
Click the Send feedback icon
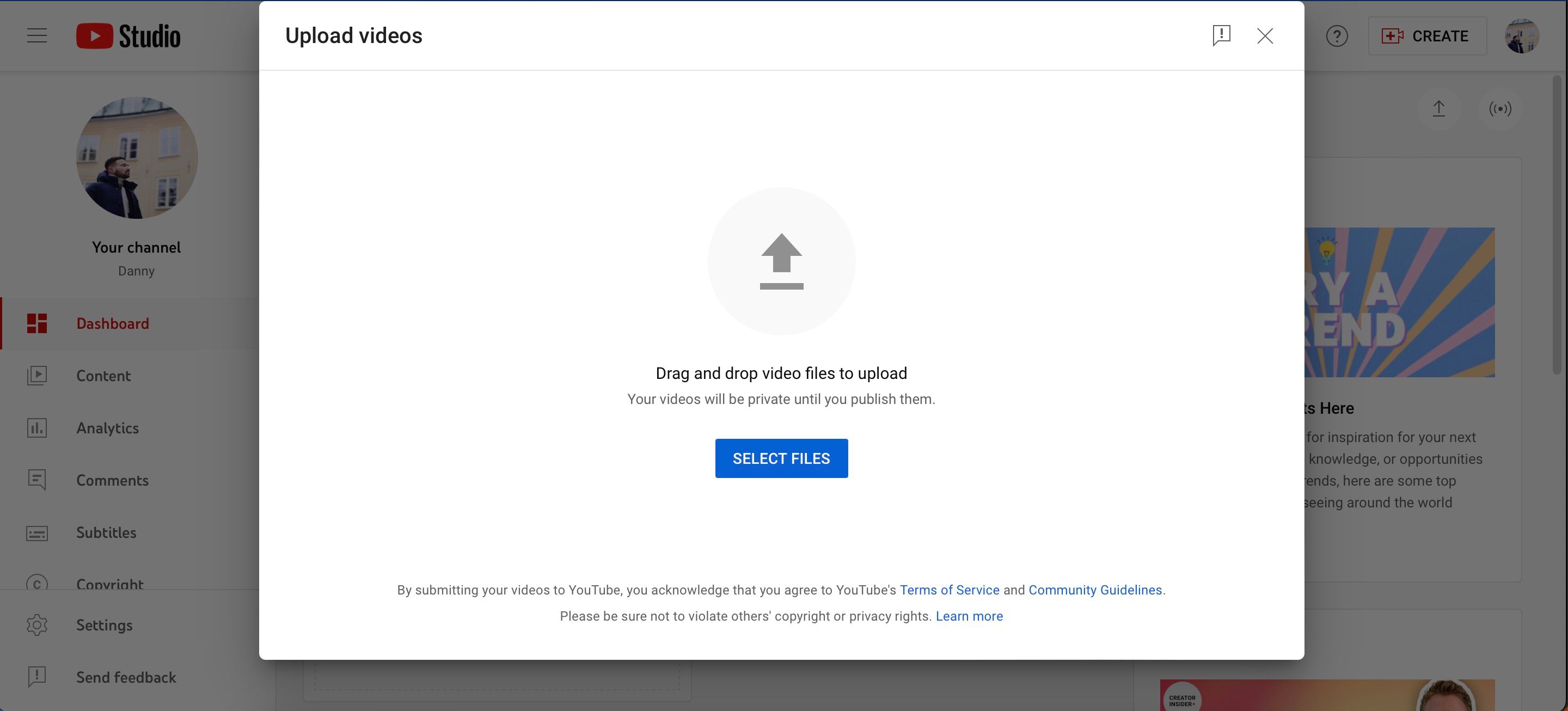[x=36, y=677]
